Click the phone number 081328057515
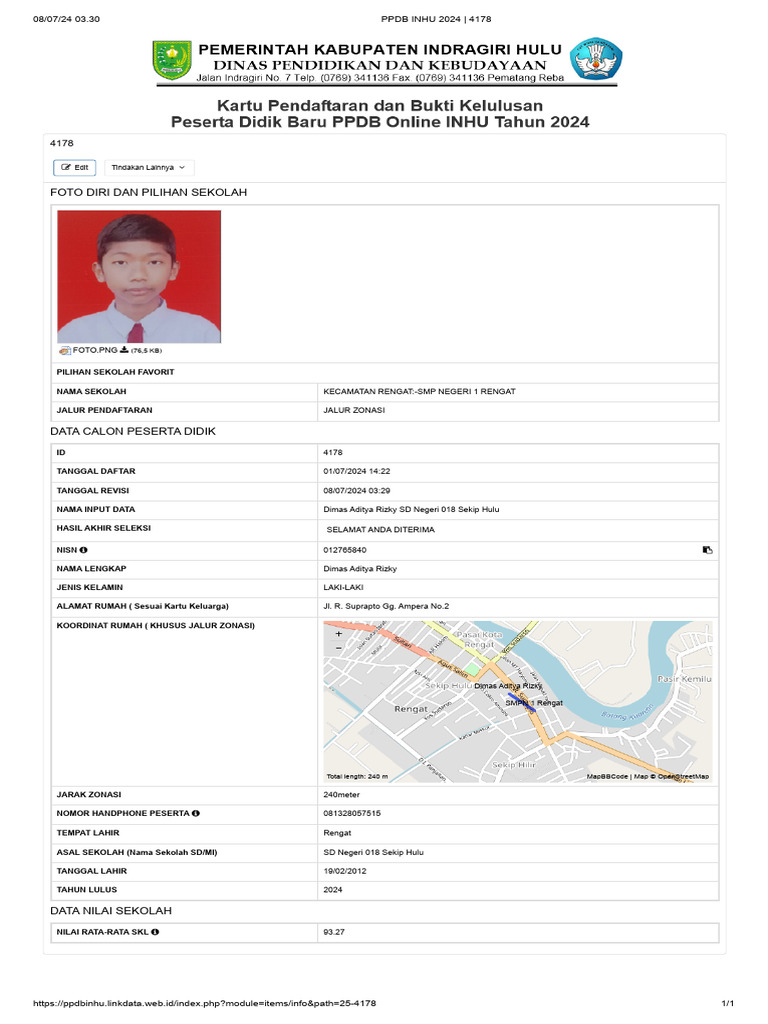This screenshot has width=768, height=1024. [352, 813]
